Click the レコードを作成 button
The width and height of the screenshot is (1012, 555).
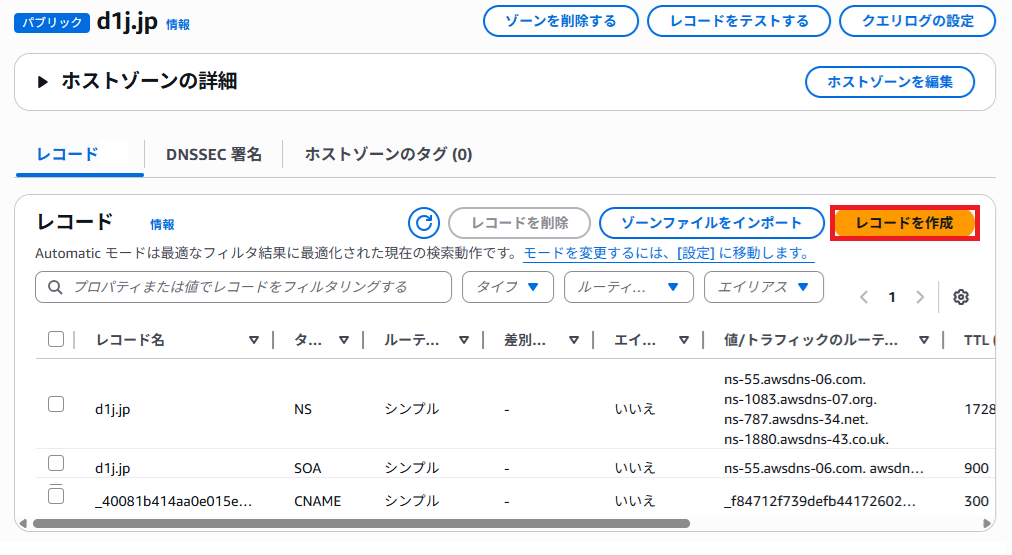pyautogui.click(x=904, y=223)
